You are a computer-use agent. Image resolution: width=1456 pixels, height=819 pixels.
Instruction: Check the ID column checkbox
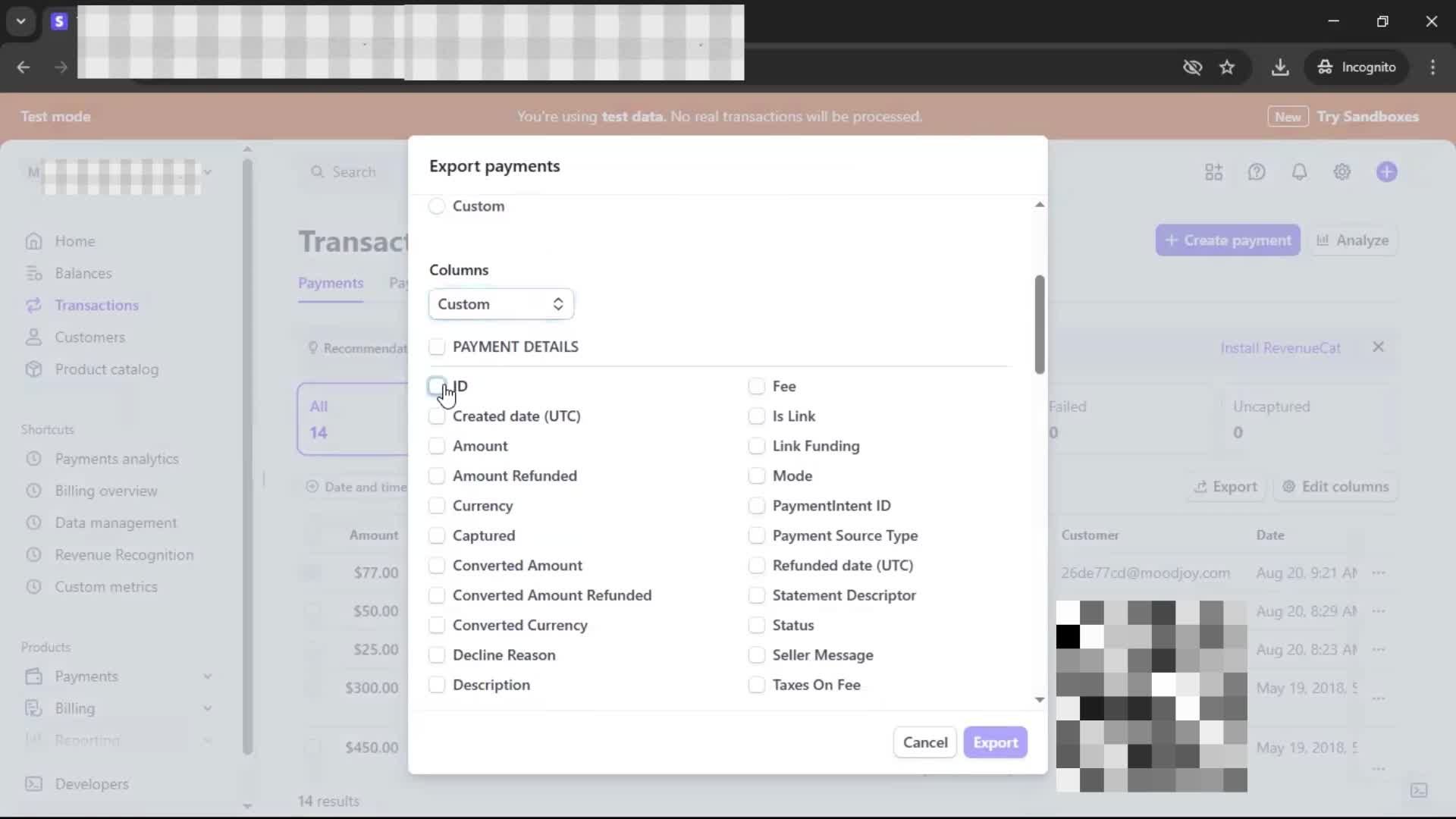coord(437,386)
